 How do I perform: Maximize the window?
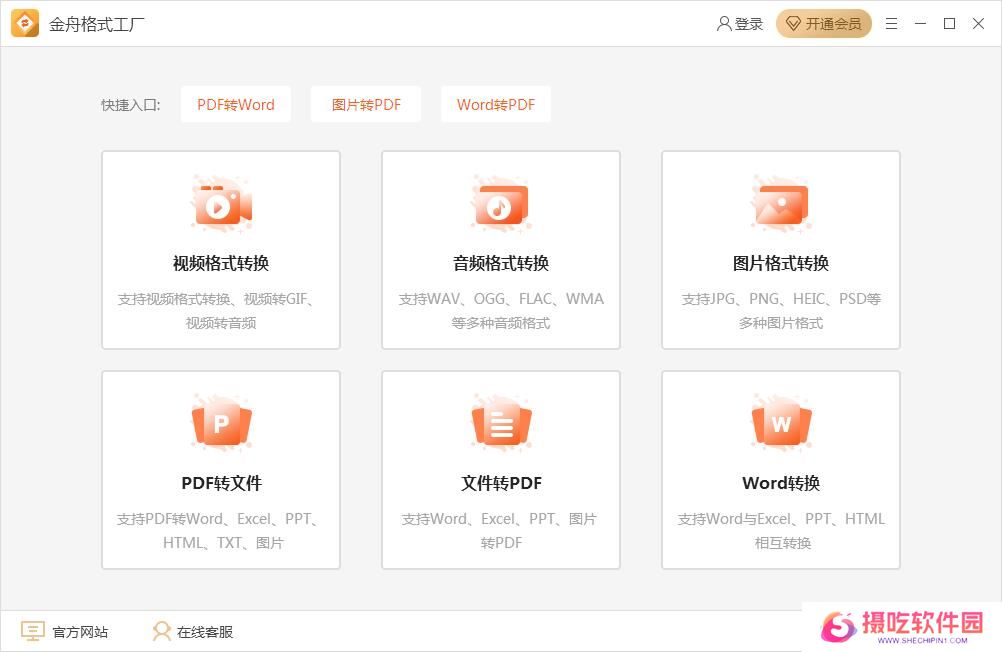950,24
